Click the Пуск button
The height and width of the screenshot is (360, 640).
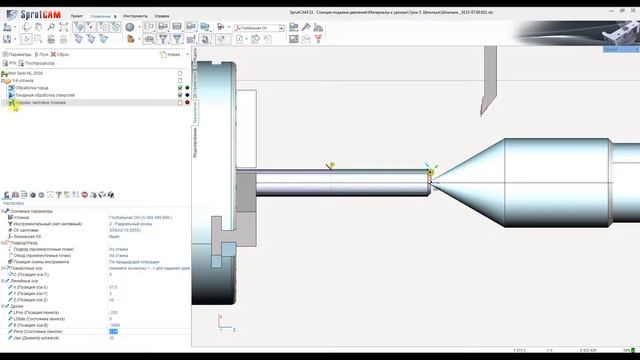point(41,54)
